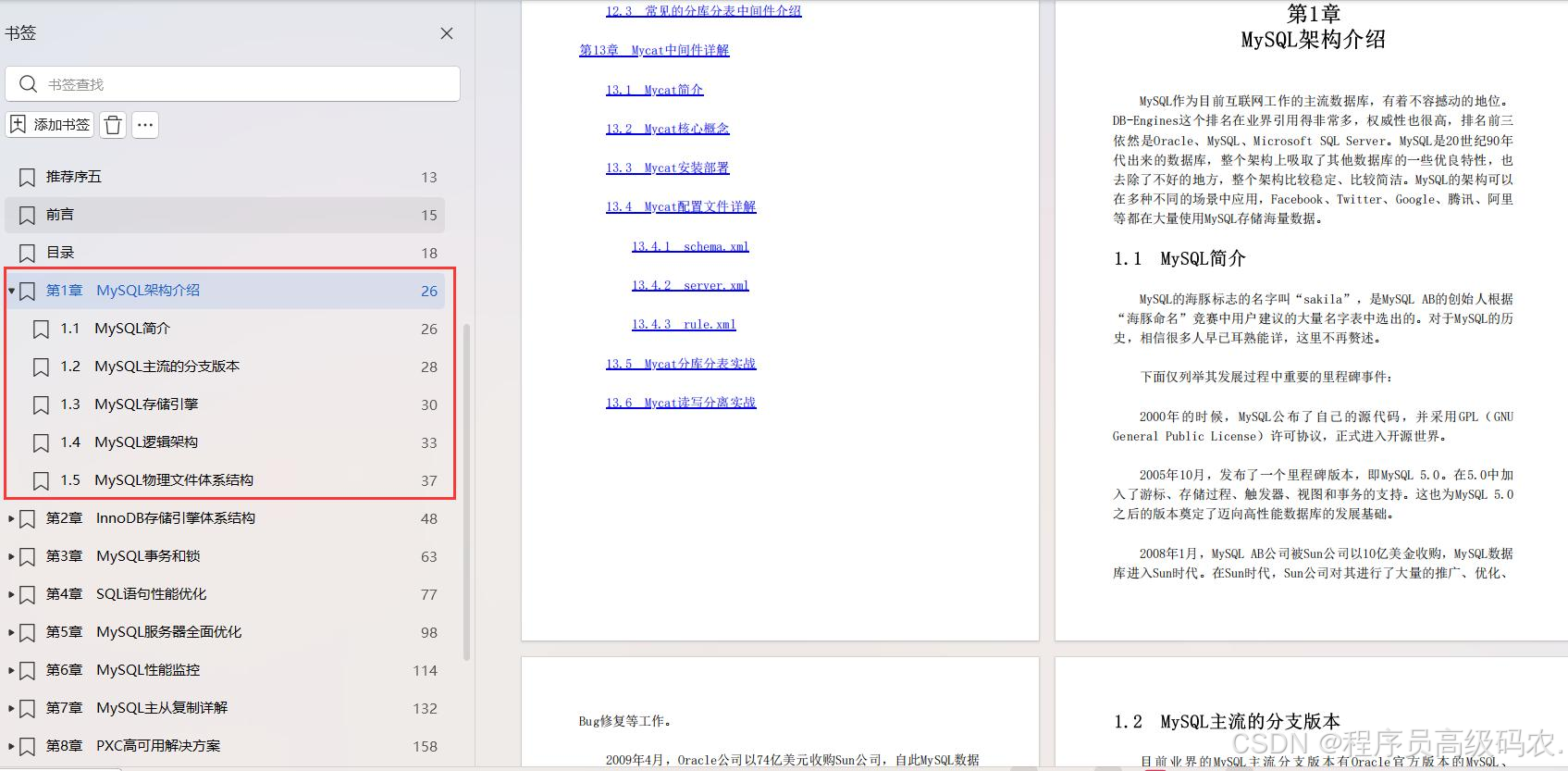Open the three-dots more options button
Image resolution: width=1568 pixels, height=771 pixels.
[x=145, y=125]
